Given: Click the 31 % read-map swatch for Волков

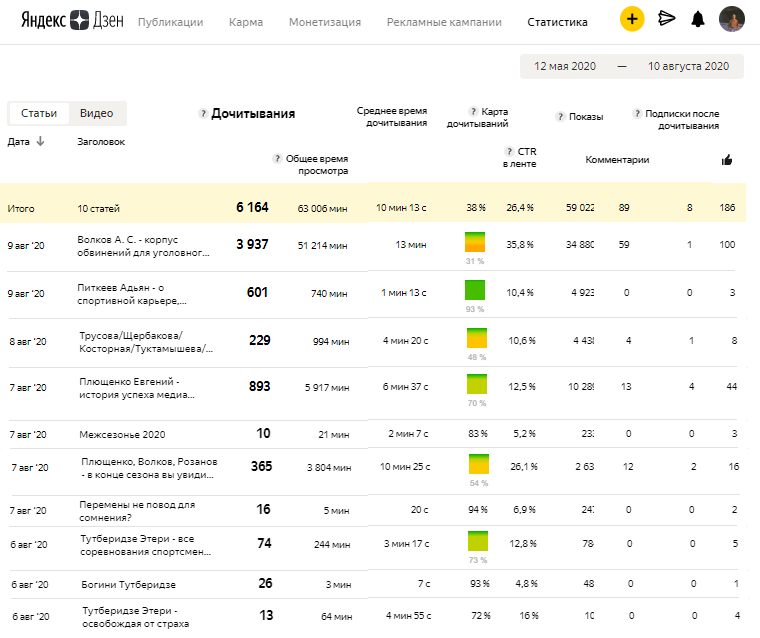Looking at the screenshot, I should pos(475,242).
